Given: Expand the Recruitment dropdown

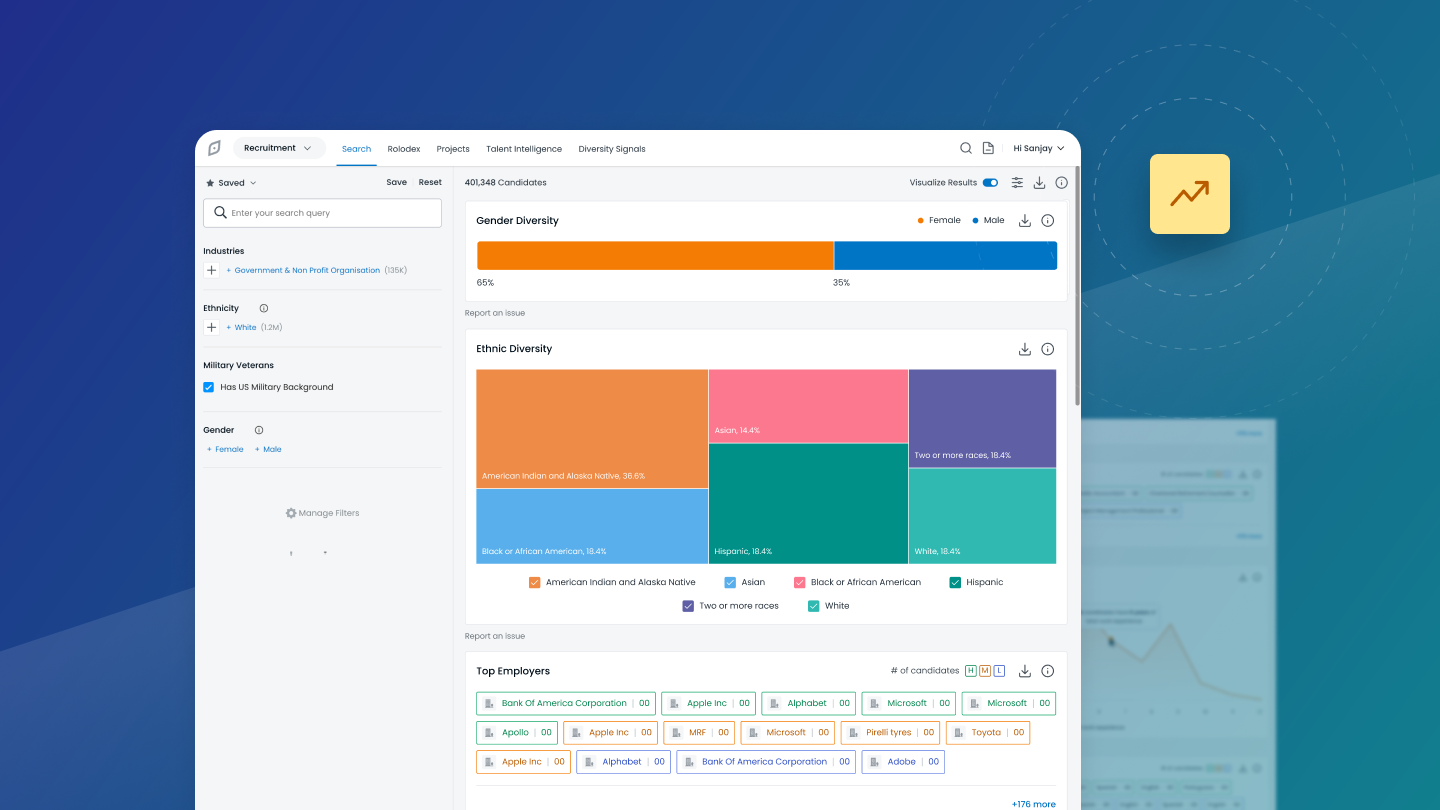Looking at the screenshot, I should click(x=279, y=148).
